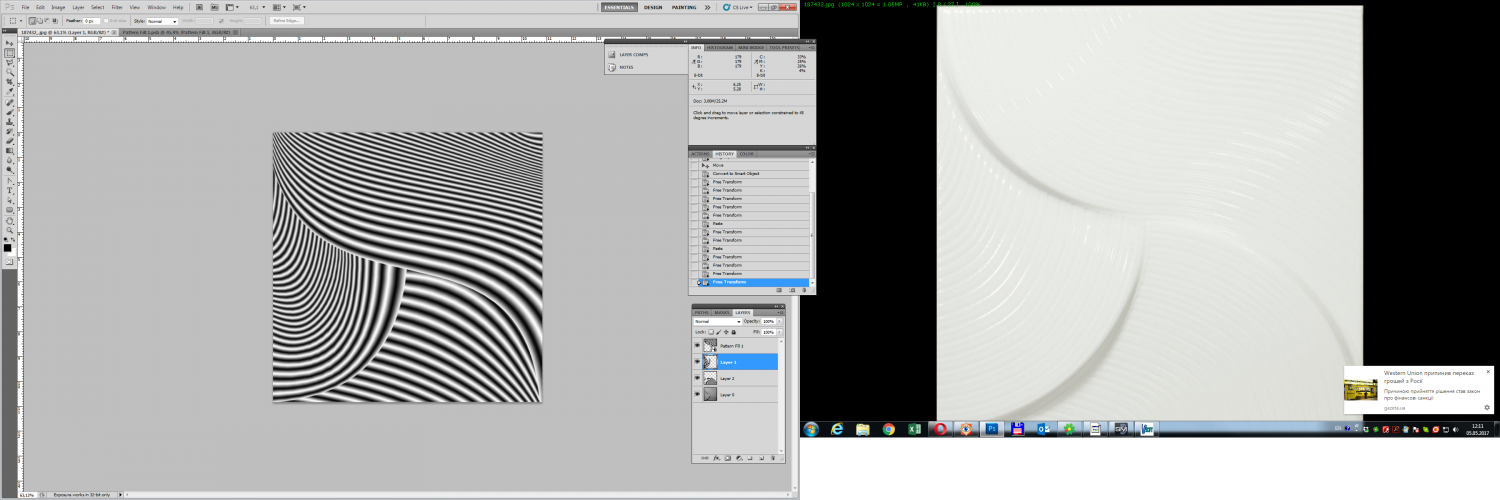Click the Windows Start button
Screen dimensions: 1500x500
click(x=810, y=429)
